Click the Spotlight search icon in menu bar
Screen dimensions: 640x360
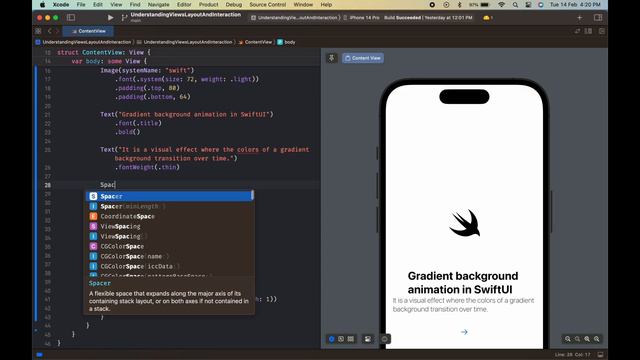515,4
